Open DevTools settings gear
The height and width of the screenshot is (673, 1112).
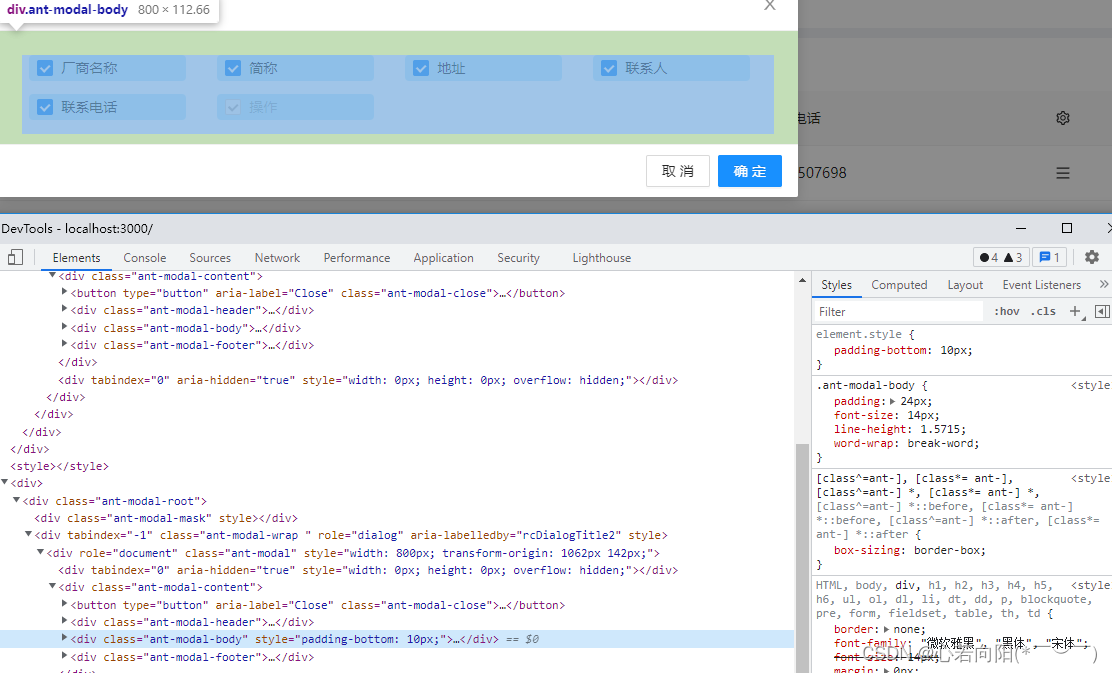coord(1092,257)
